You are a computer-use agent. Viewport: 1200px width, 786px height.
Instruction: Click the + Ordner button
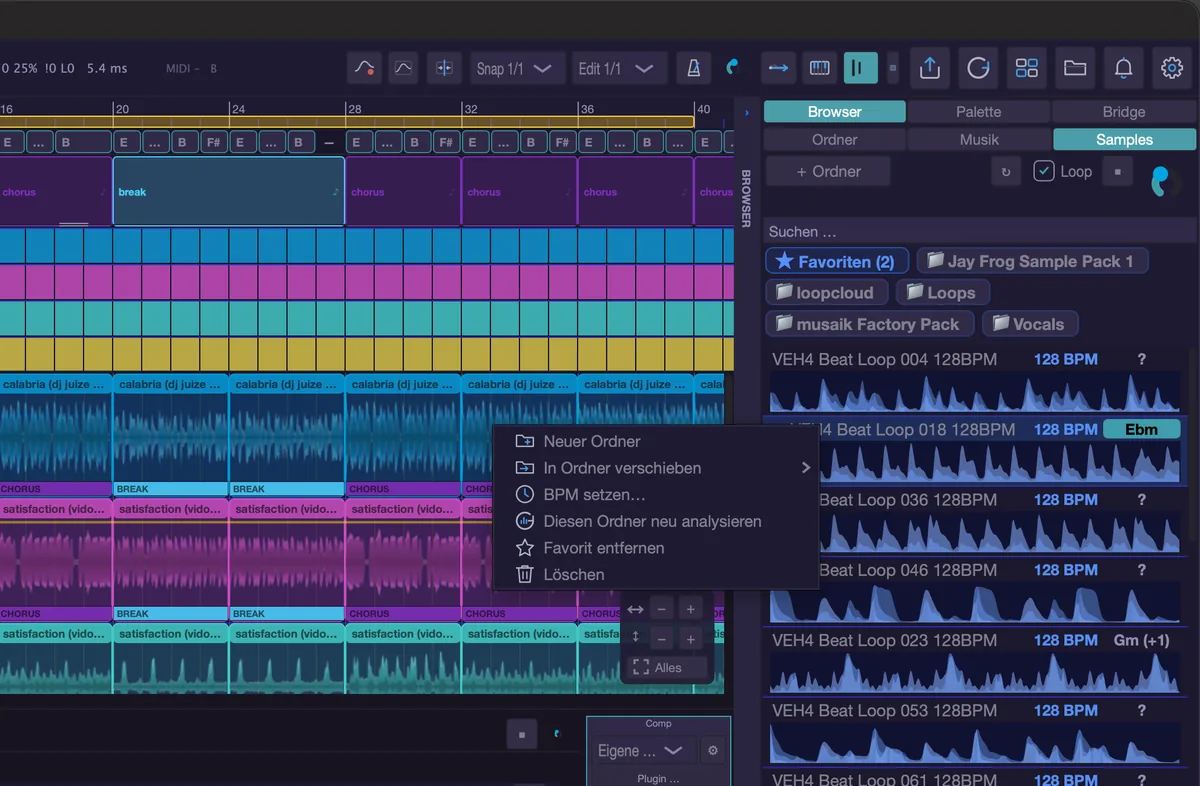coord(828,171)
